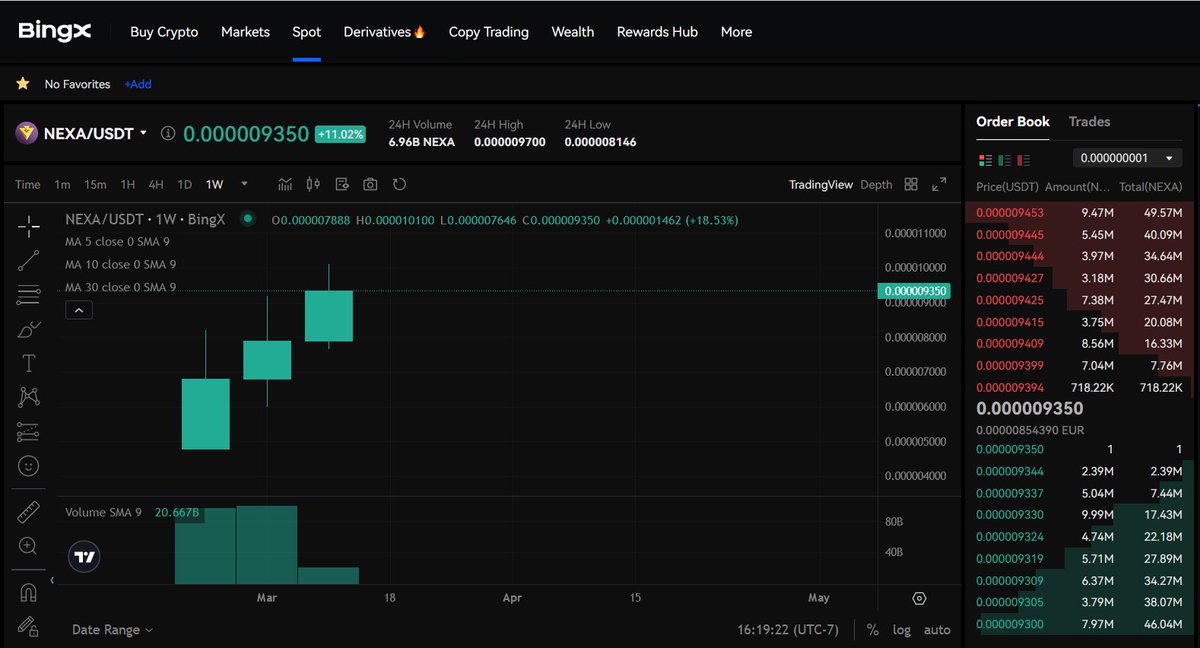Collapse the indicator legend chevron

click(78, 311)
